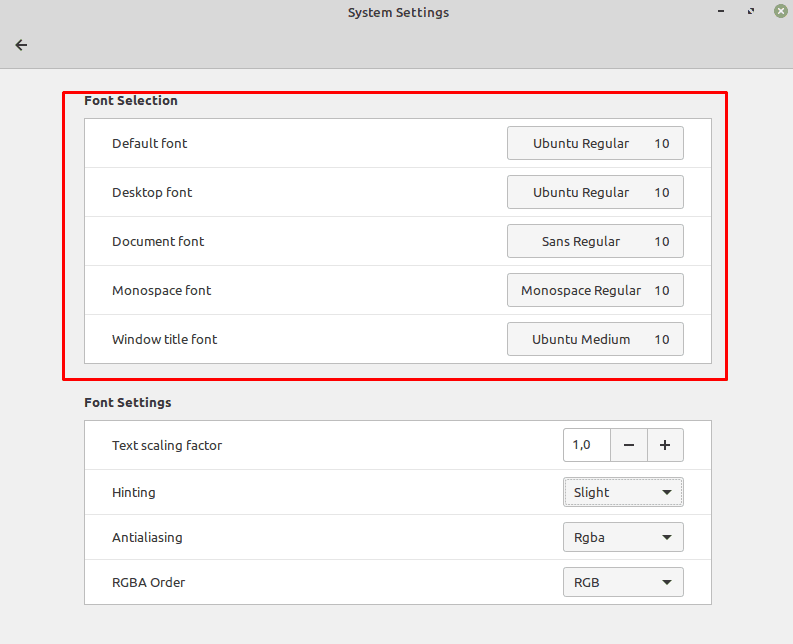Click the System Settings window title
This screenshot has width=793, height=644.
point(399,13)
